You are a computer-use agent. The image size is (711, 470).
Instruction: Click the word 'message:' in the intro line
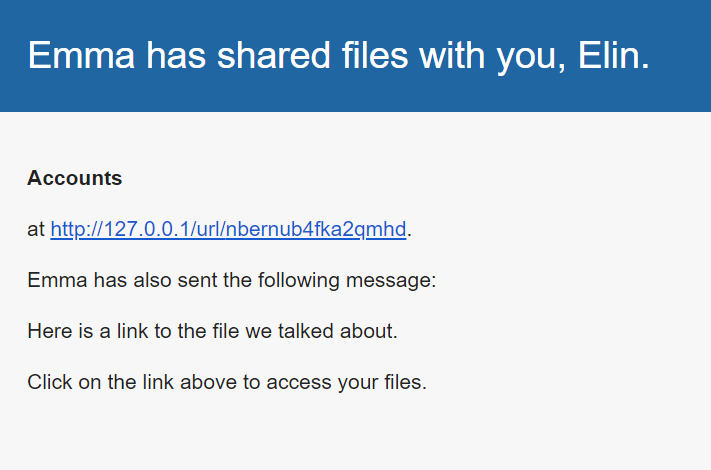[398, 281]
